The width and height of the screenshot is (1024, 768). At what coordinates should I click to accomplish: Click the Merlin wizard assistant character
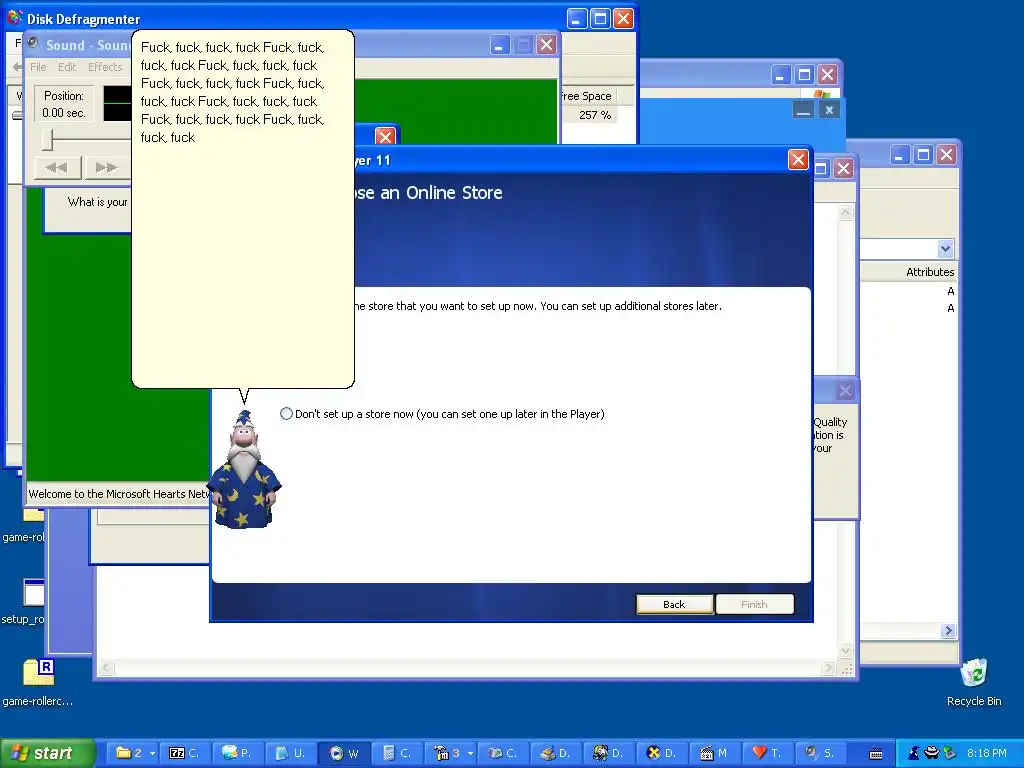[x=244, y=469]
